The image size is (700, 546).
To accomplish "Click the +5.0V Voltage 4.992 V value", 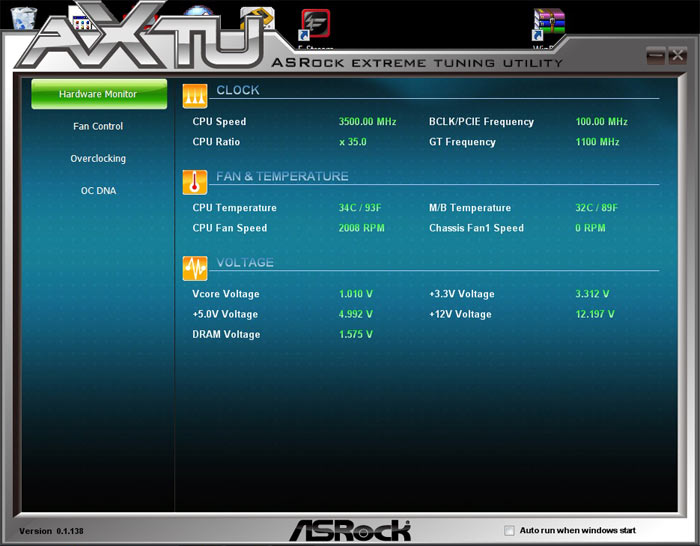I will coord(356,314).
